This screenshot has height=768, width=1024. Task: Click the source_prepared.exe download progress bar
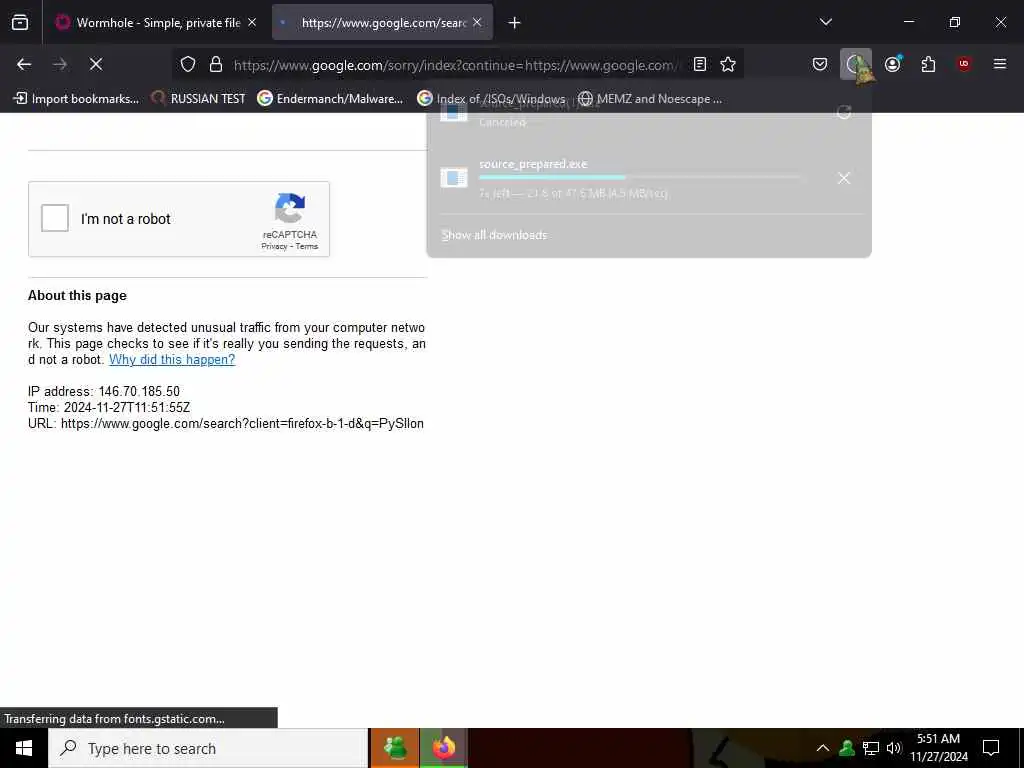tap(640, 177)
